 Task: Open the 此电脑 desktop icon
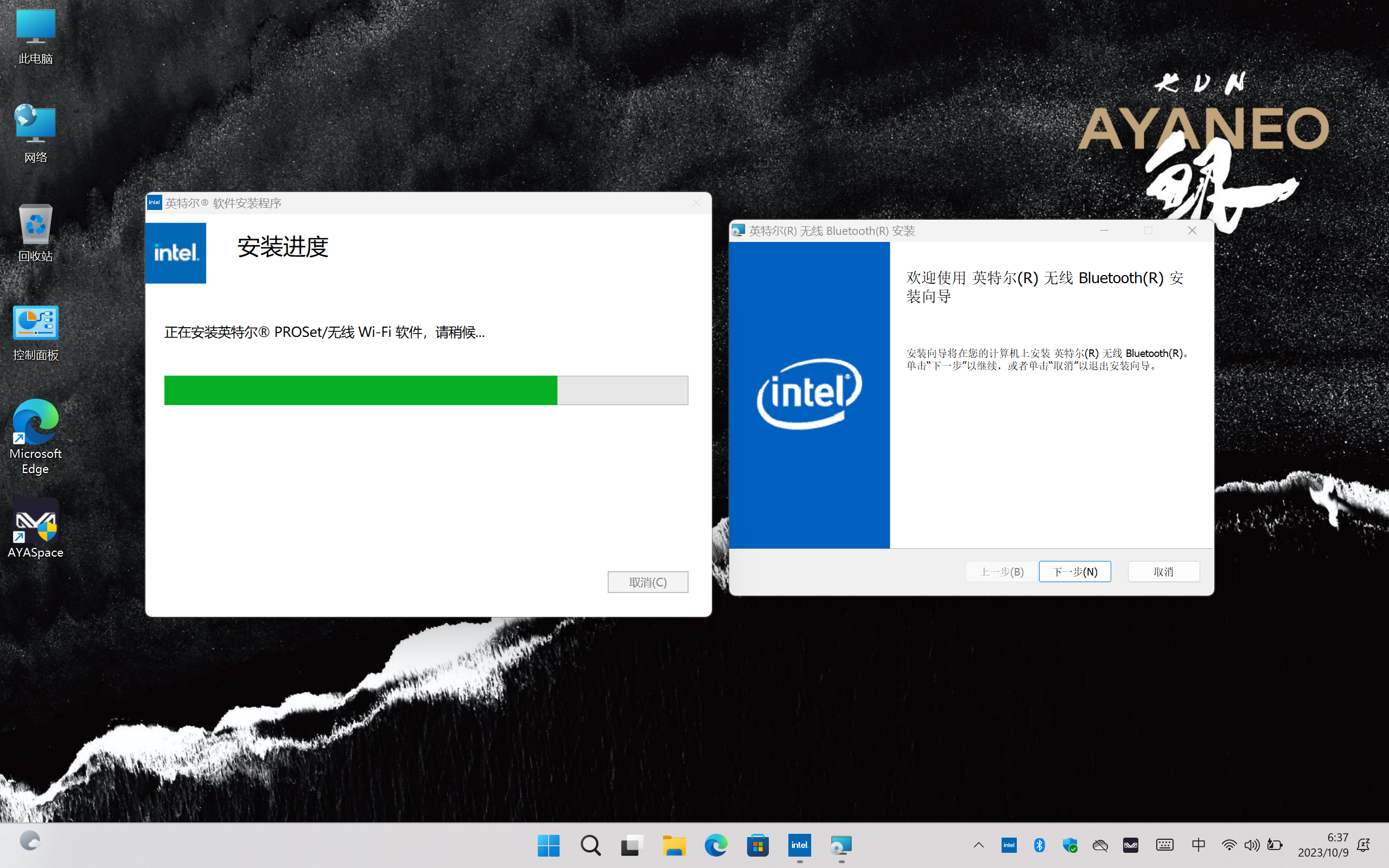coord(36,36)
